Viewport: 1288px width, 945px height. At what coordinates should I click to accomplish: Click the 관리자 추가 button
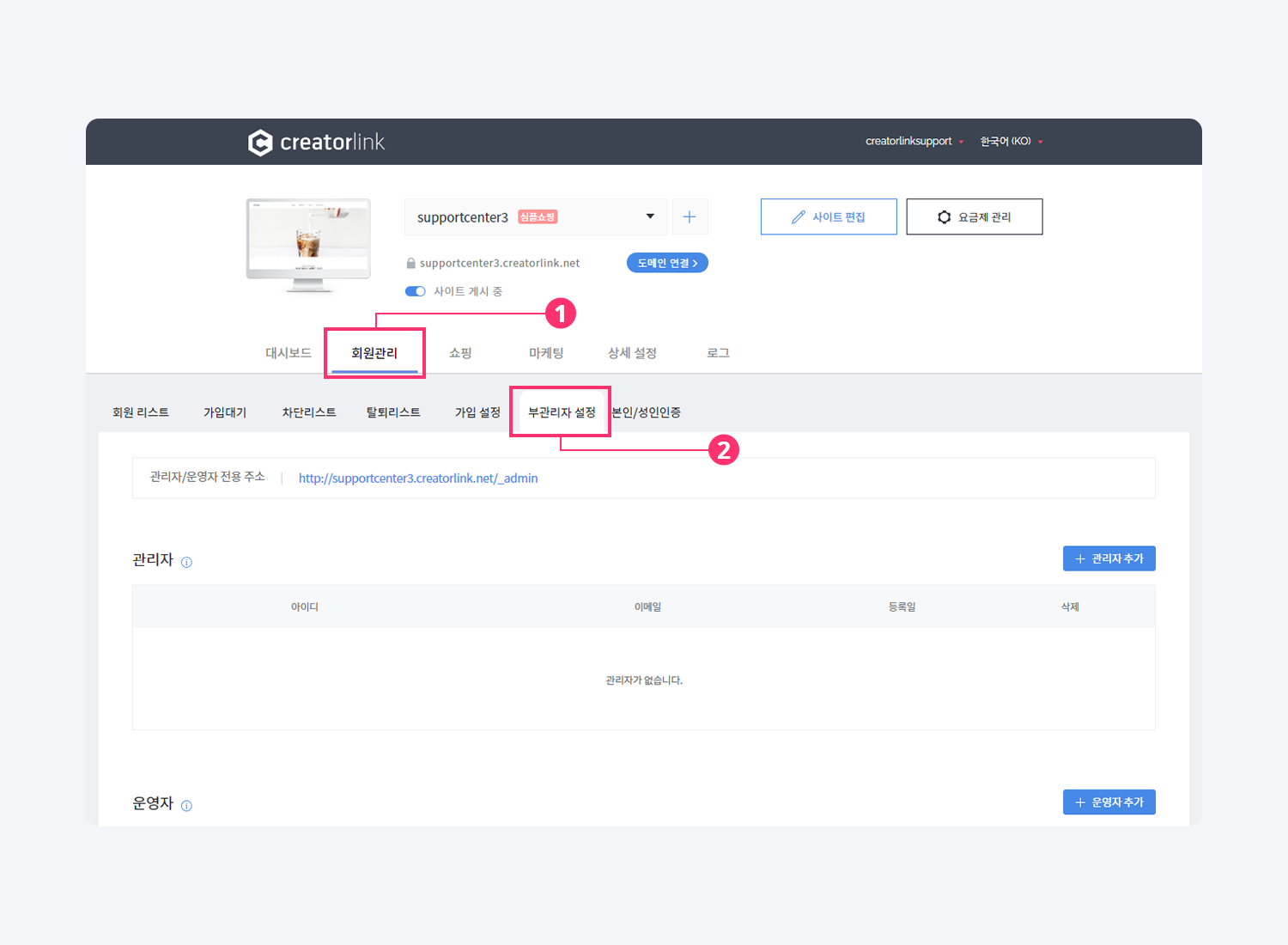[1109, 558]
